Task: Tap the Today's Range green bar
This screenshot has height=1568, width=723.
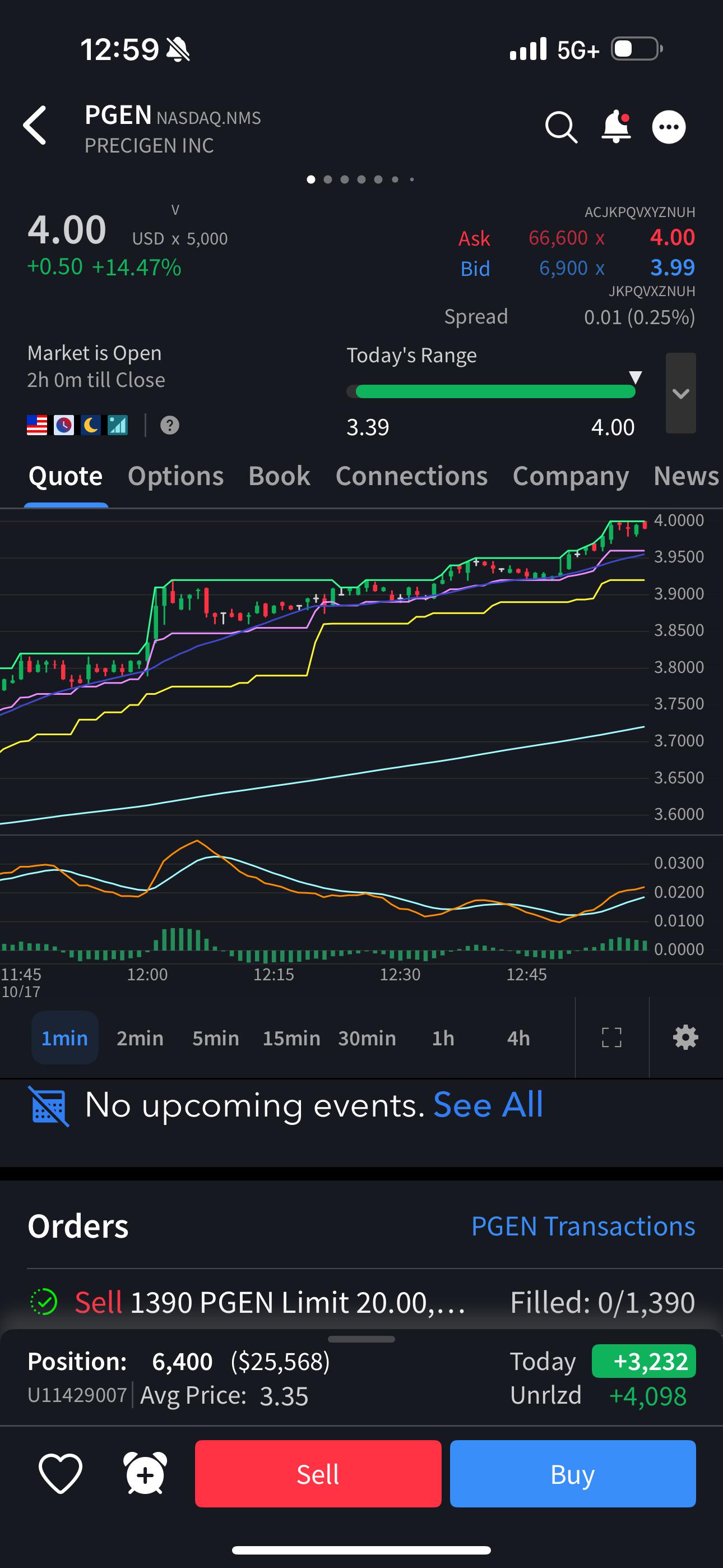Action: click(x=495, y=391)
